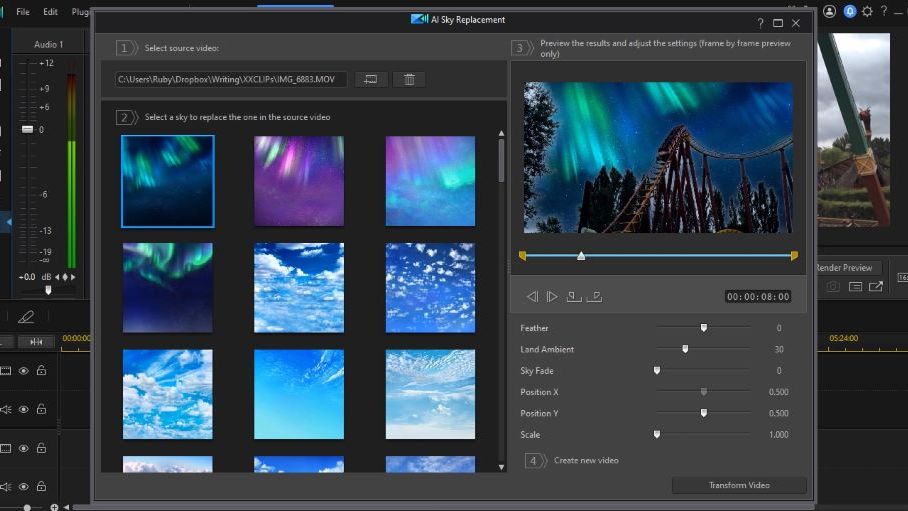The height and width of the screenshot is (511, 908).
Task: Set the mark-in point icon
Action: [x=573, y=297]
